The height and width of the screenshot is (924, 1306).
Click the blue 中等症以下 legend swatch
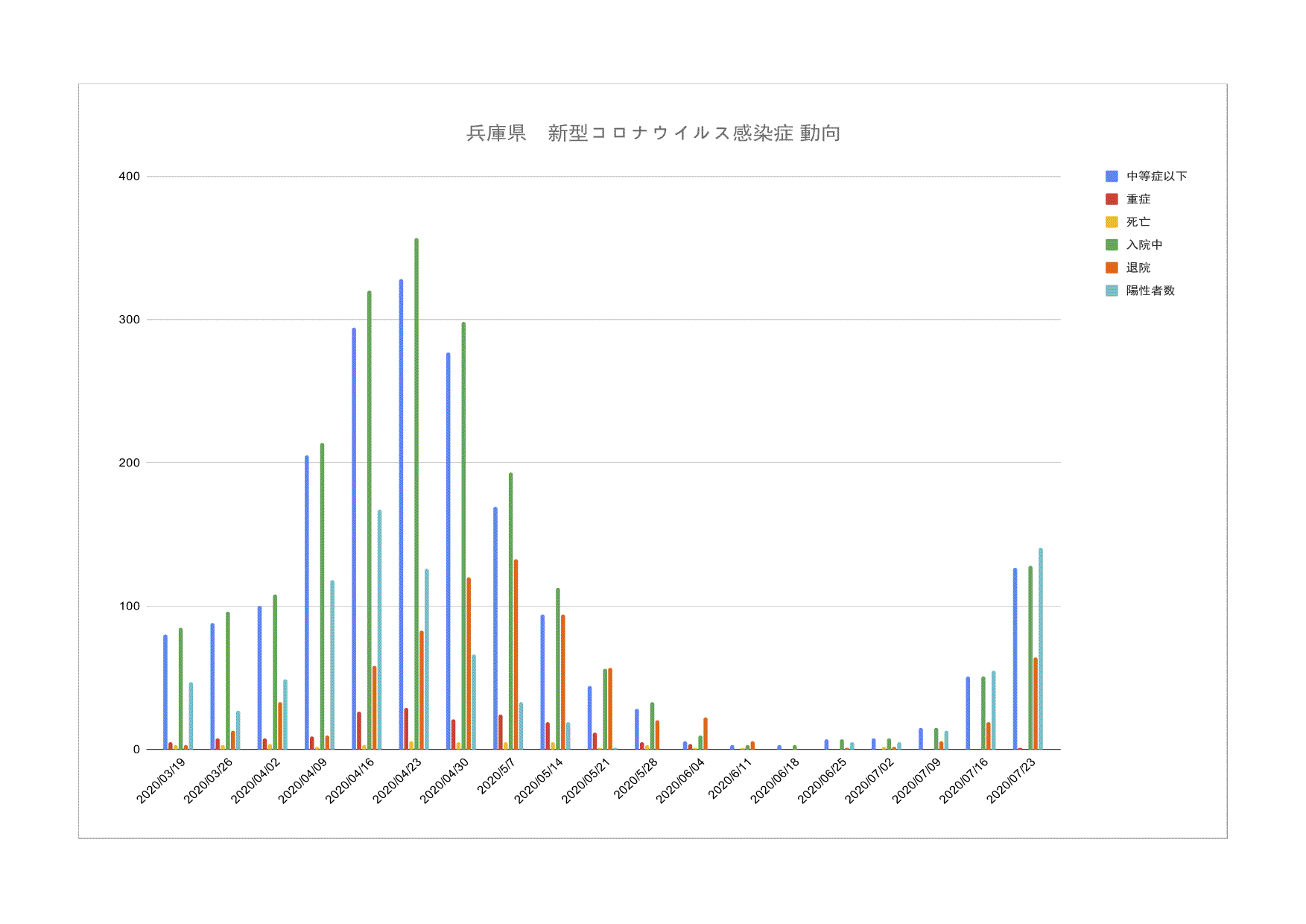tap(1112, 177)
